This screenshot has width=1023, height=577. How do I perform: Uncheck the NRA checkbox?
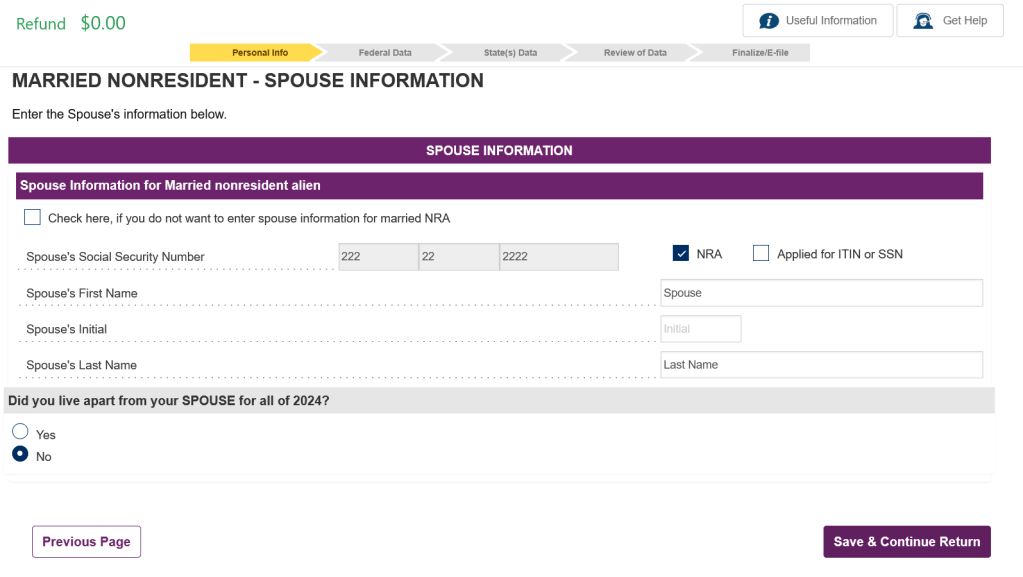[x=681, y=254]
